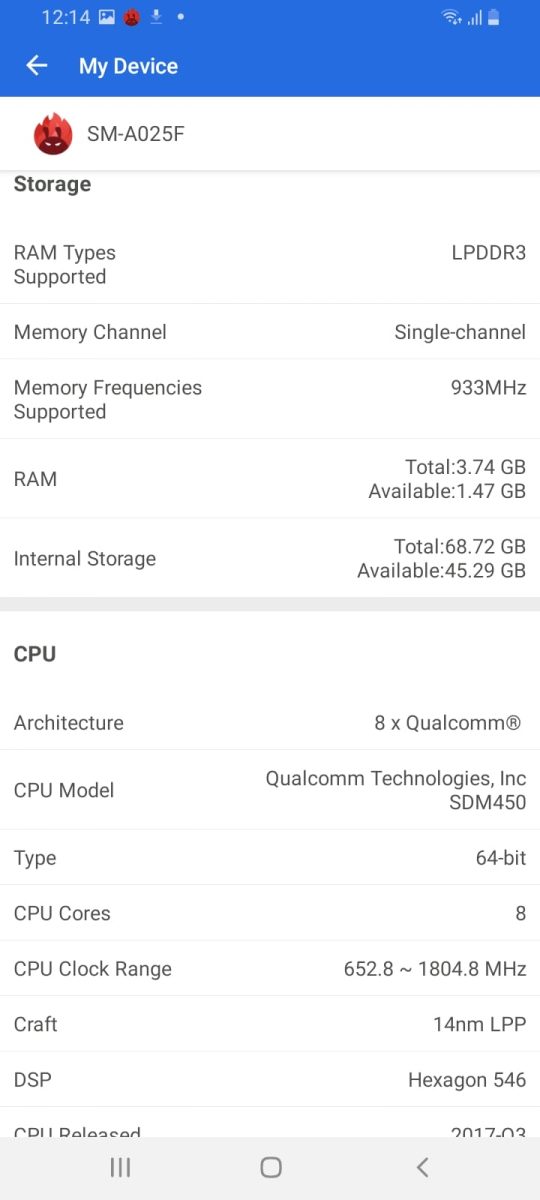Select the RAM Types Supported row

tap(270, 265)
